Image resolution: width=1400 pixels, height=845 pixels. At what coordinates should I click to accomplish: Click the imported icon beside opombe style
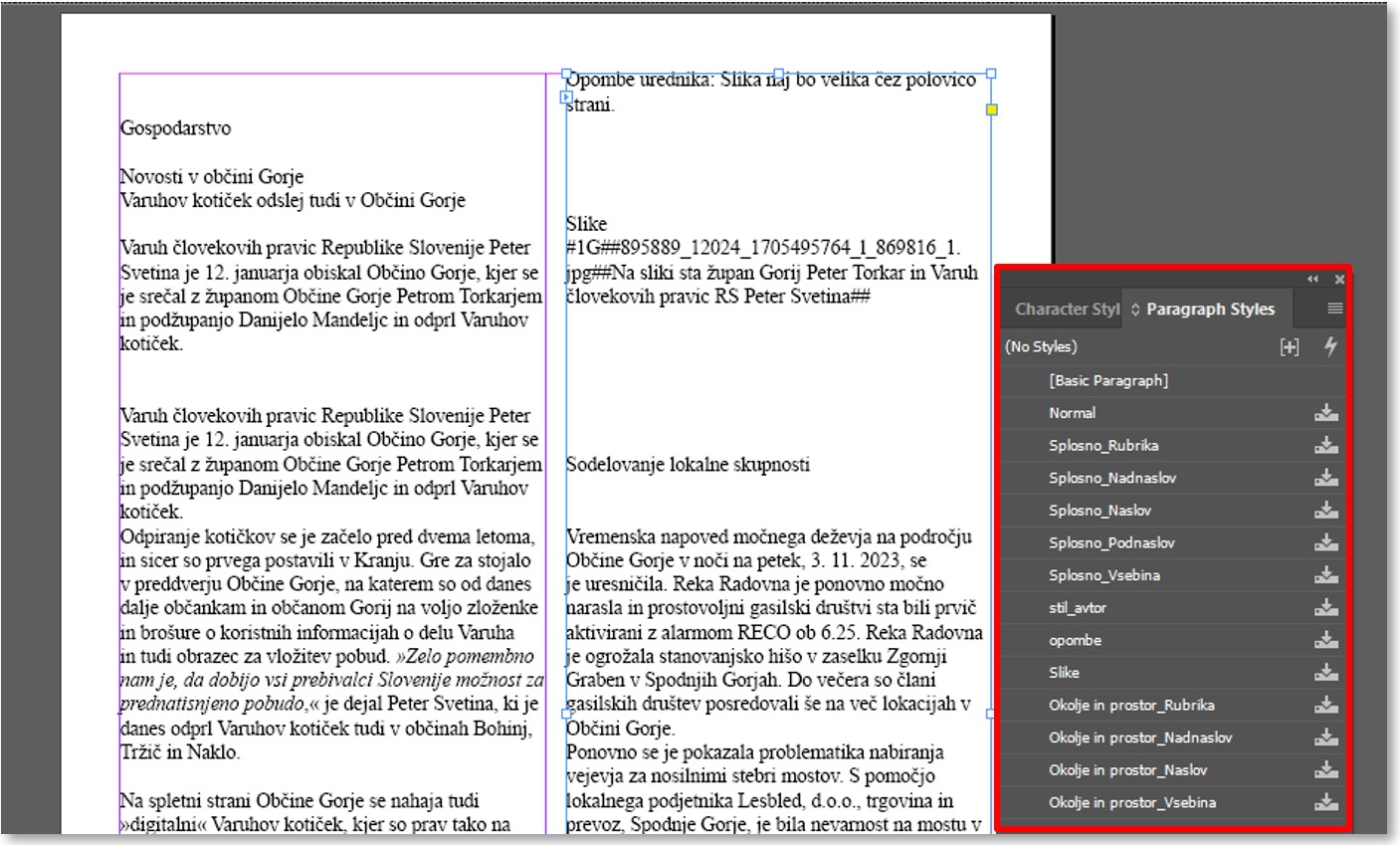coord(1325,641)
